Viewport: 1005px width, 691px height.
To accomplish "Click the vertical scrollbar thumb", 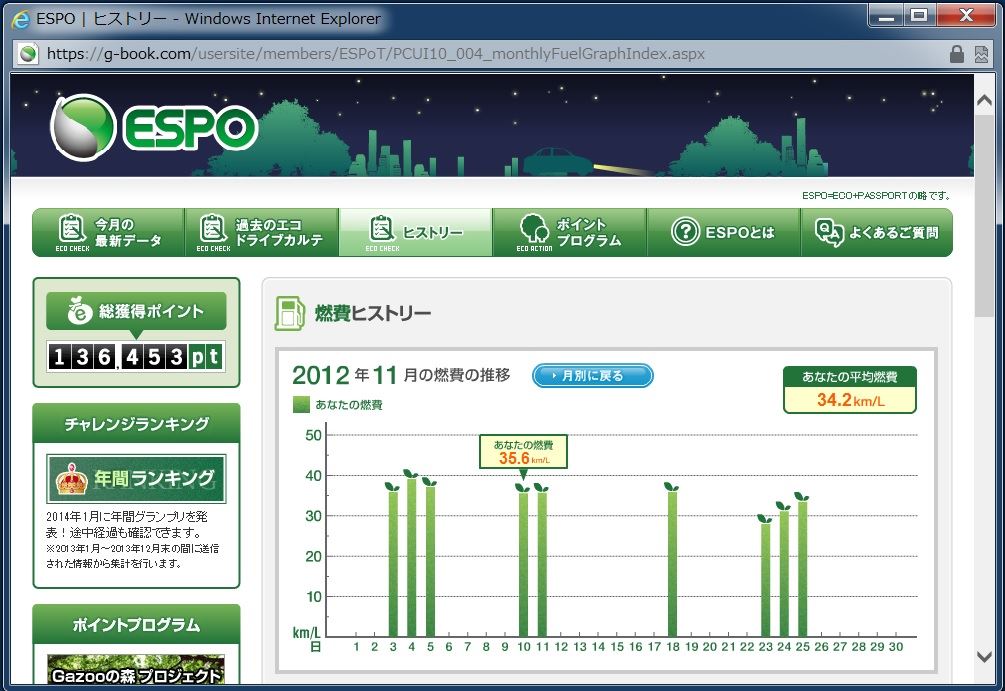I will tap(984, 215).
